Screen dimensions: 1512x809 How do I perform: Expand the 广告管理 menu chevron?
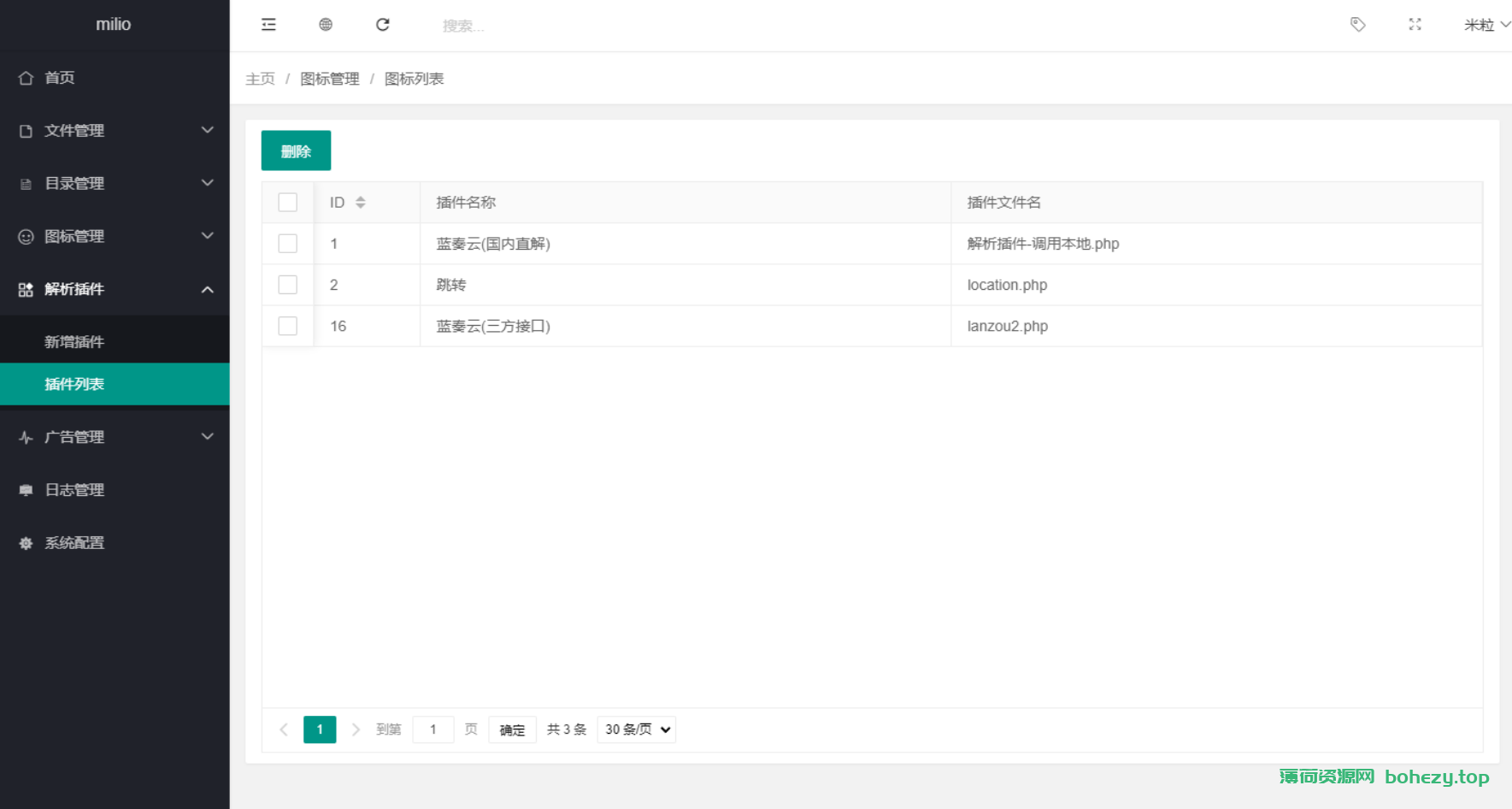[207, 436]
